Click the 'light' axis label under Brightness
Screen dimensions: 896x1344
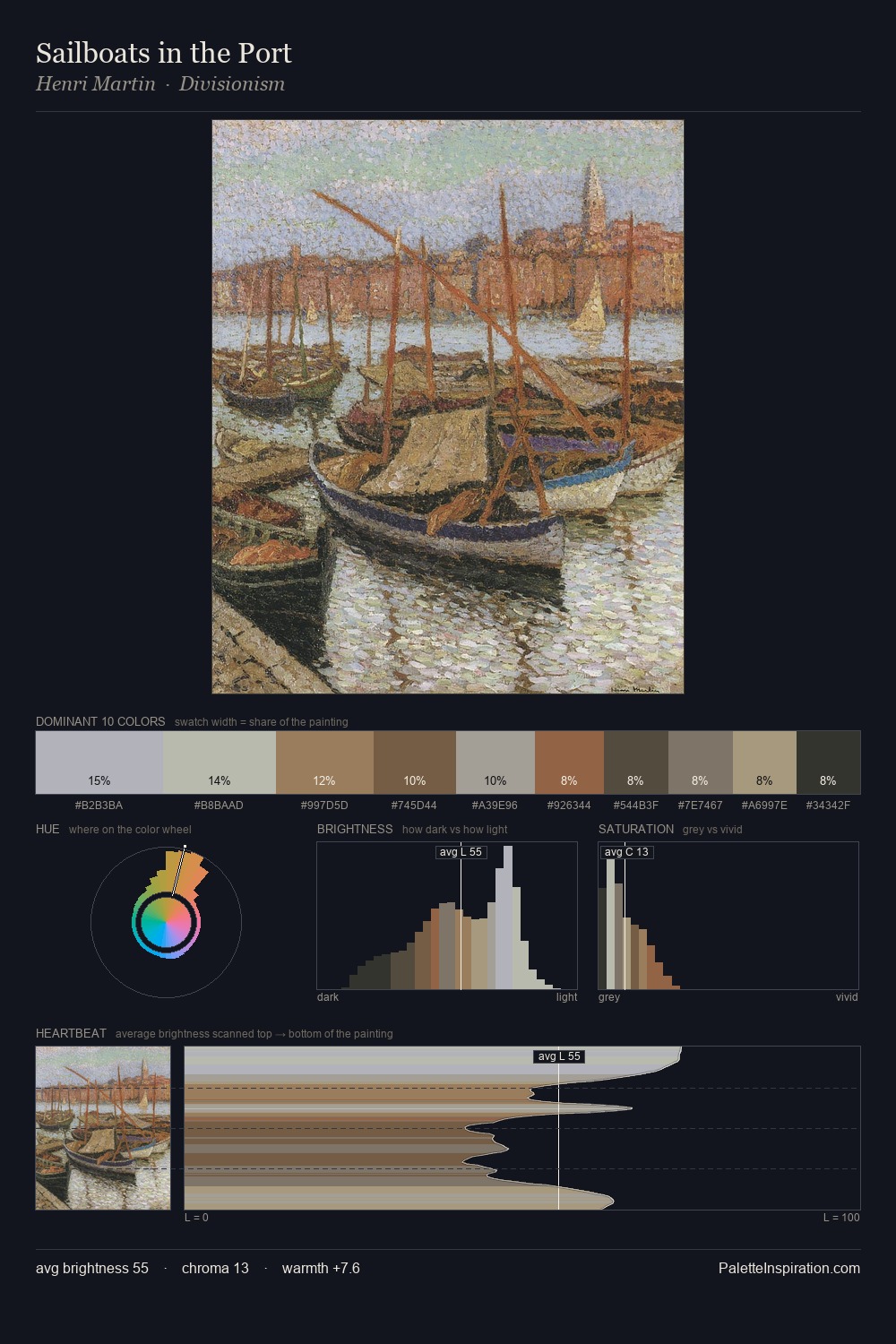tap(566, 996)
